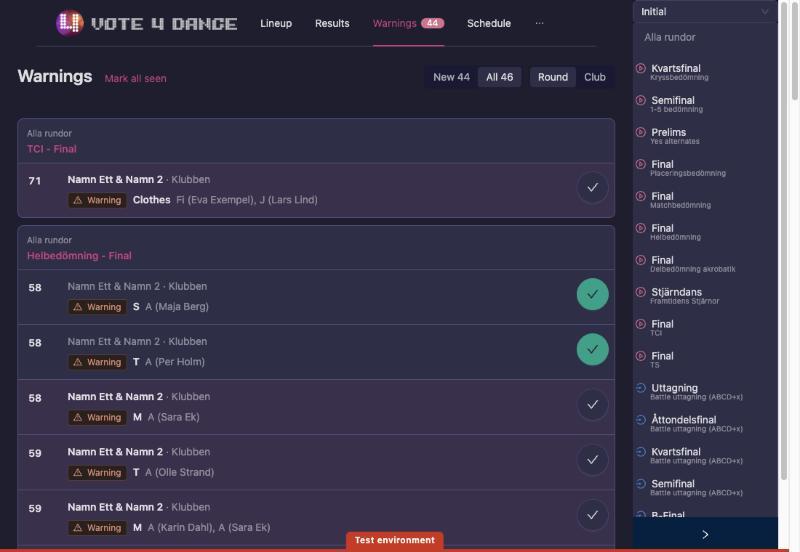Mark Olle Strand T warning as seen

[x=592, y=460]
